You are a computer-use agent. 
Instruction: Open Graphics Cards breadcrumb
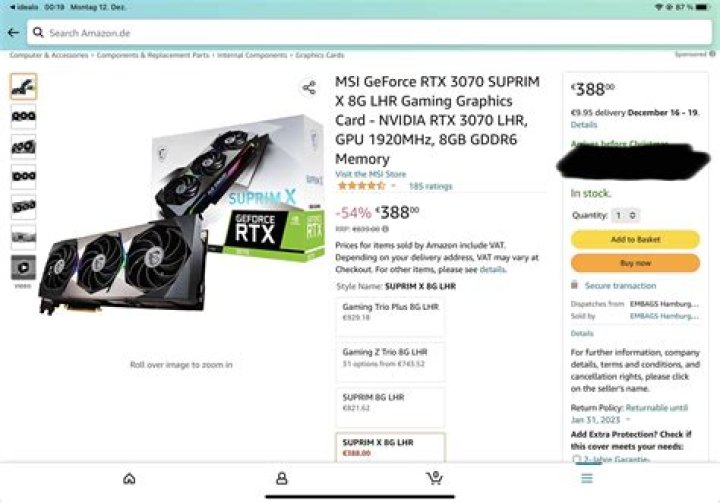point(320,55)
